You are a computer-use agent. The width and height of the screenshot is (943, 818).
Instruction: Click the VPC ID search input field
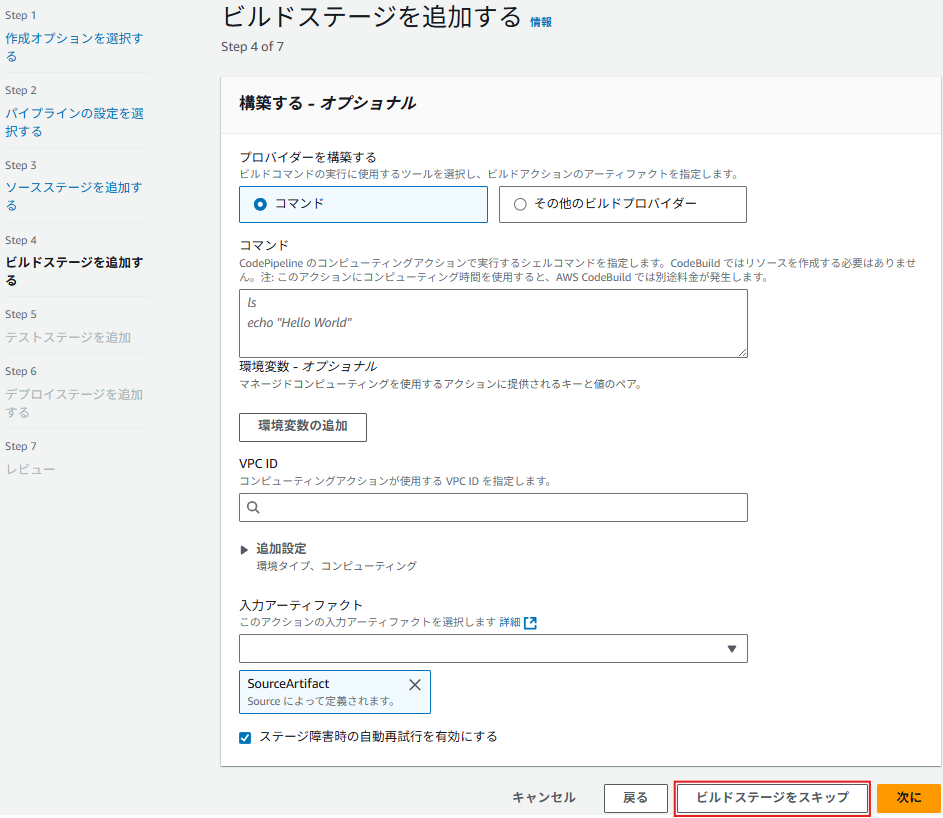point(493,508)
